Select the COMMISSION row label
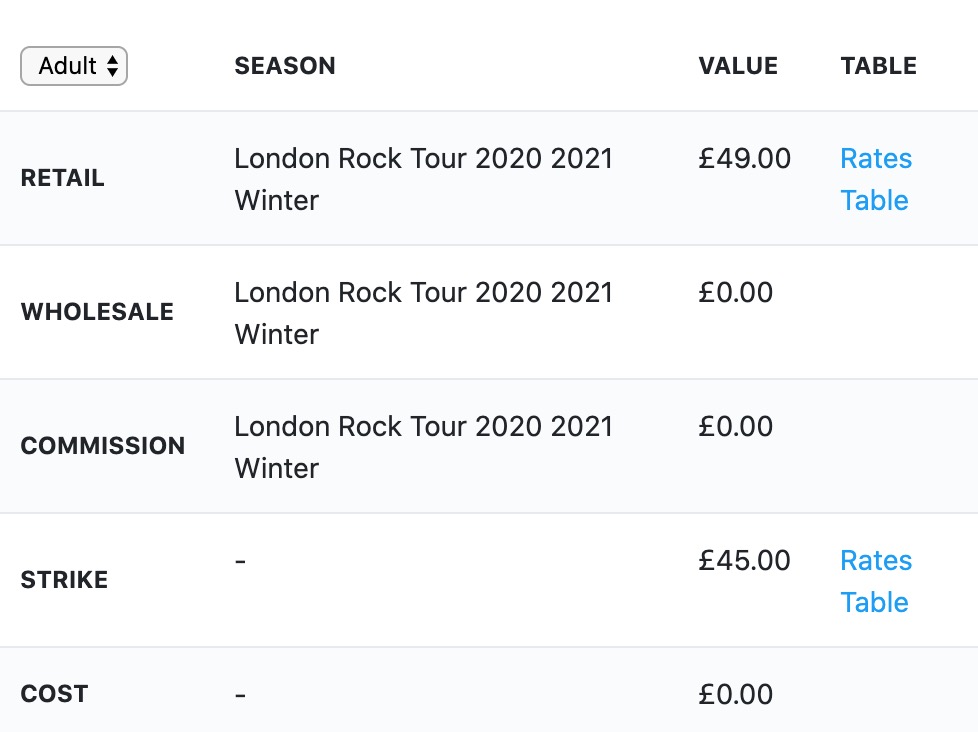 (103, 446)
